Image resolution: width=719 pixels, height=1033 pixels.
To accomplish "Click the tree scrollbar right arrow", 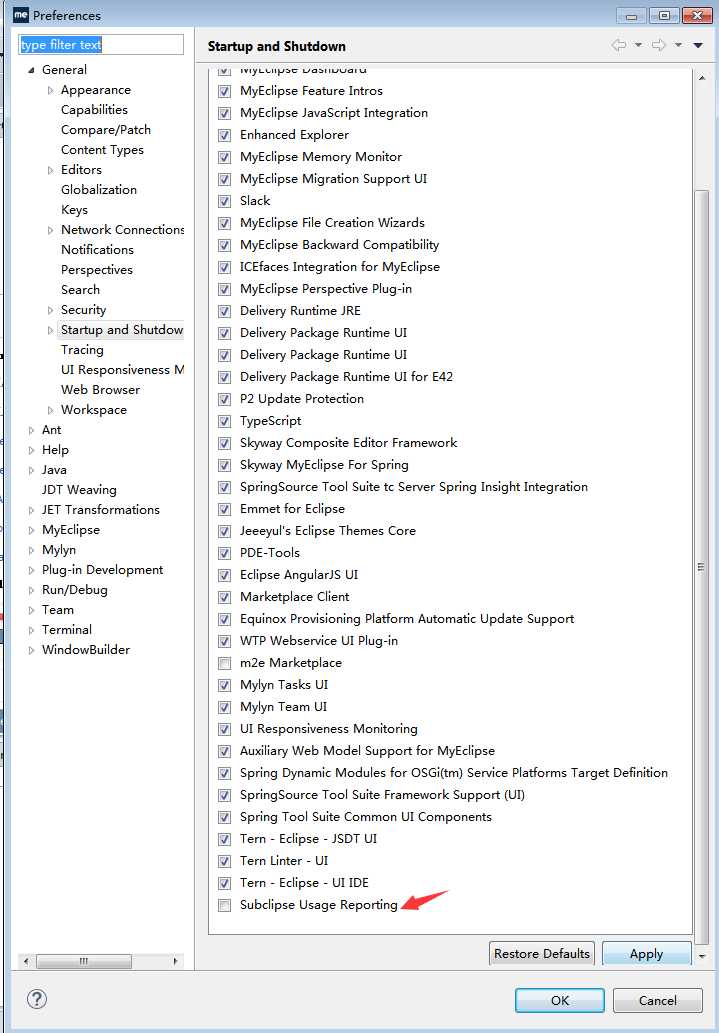I will pos(175,961).
